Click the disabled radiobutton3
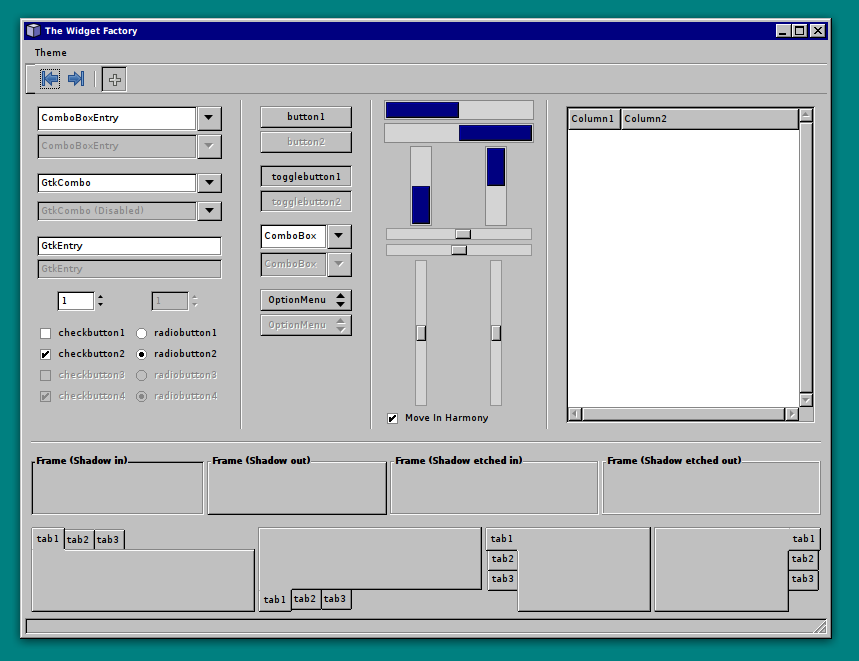Image resolution: width=859 pixels, height=661 pixels. (x=141, y=375)
